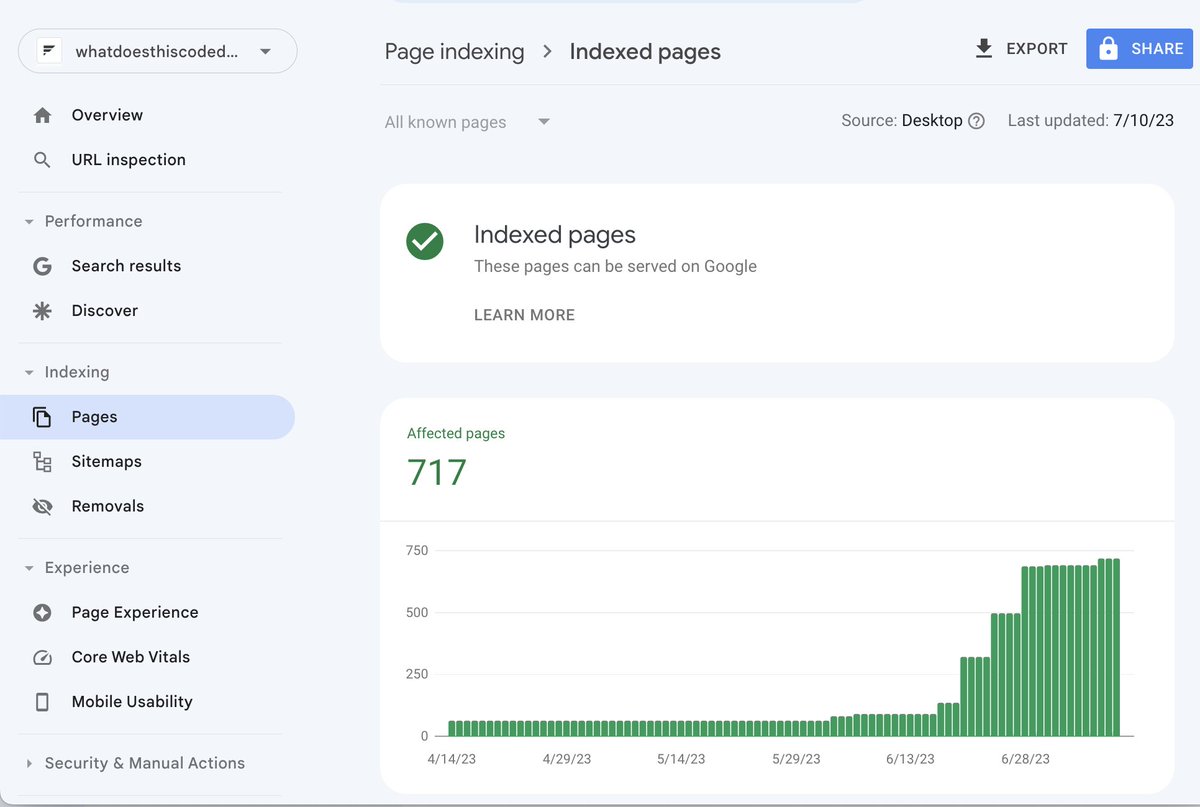1200x807 pixels.
Task: Collapse the Performance section
Action: 29,222
